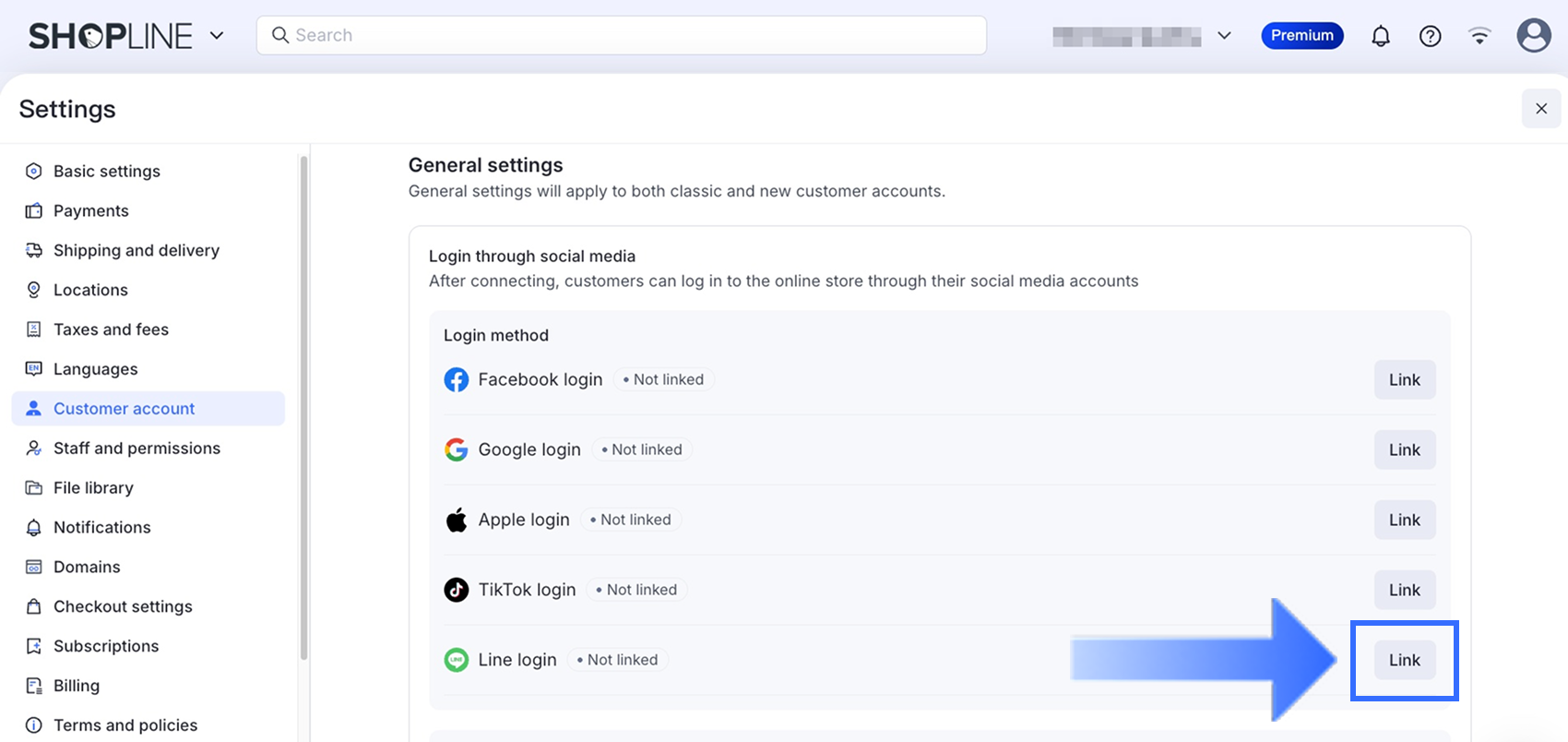Expand the SHOPLINE logo dropdown

217,36
